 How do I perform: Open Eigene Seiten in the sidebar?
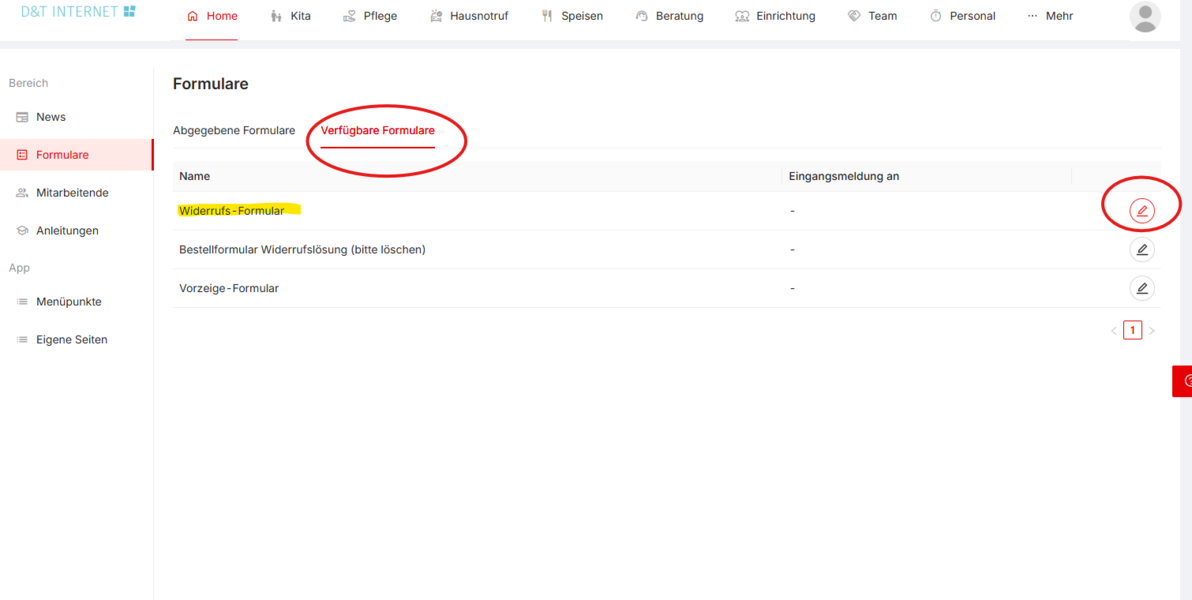pos(62,340)
